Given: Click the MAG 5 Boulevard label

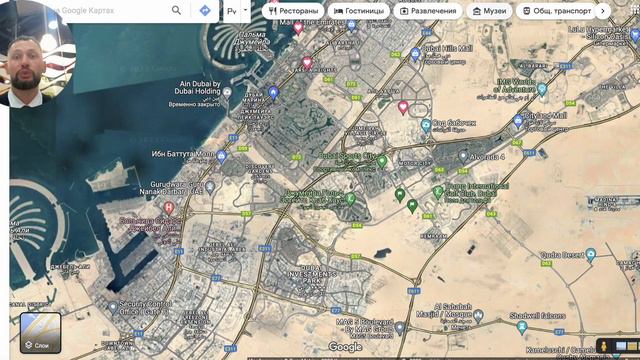Looking at the screenshot, I should tap(364, 325).
